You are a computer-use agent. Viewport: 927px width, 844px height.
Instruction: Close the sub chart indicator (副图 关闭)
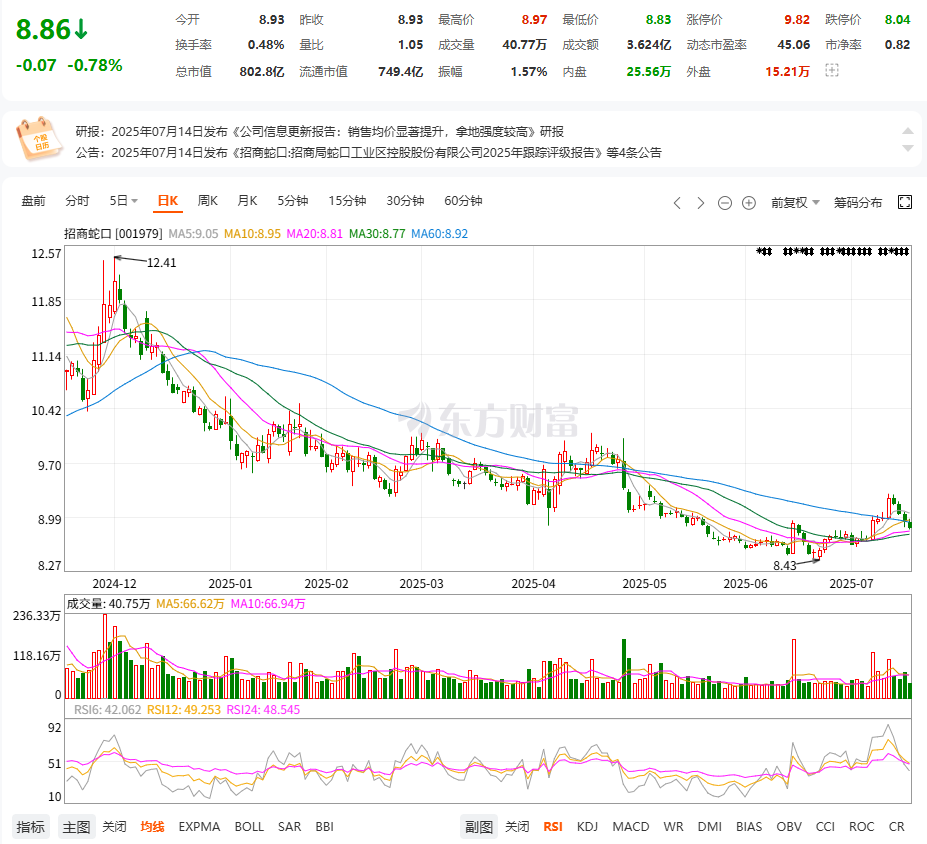[517, 826]
